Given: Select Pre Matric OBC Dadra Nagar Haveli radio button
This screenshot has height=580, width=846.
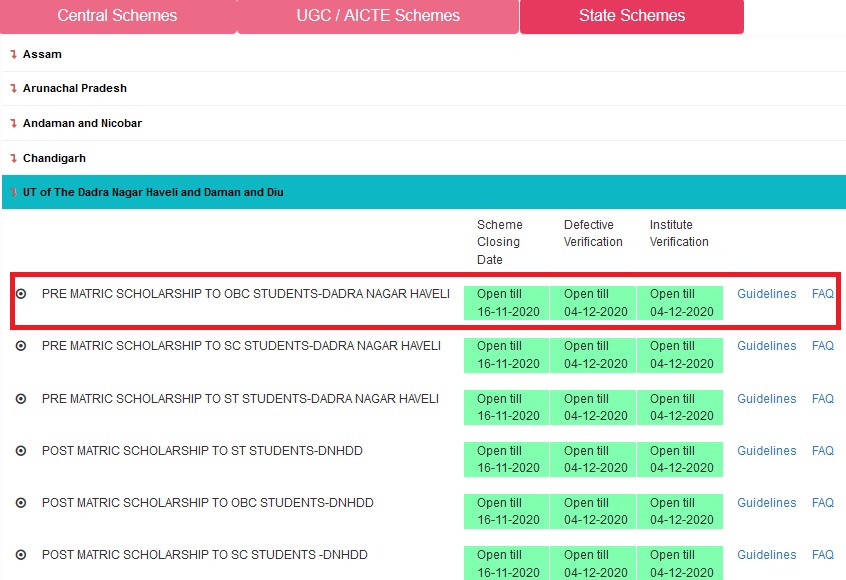Looking at the screenshot, I should 21,294.
